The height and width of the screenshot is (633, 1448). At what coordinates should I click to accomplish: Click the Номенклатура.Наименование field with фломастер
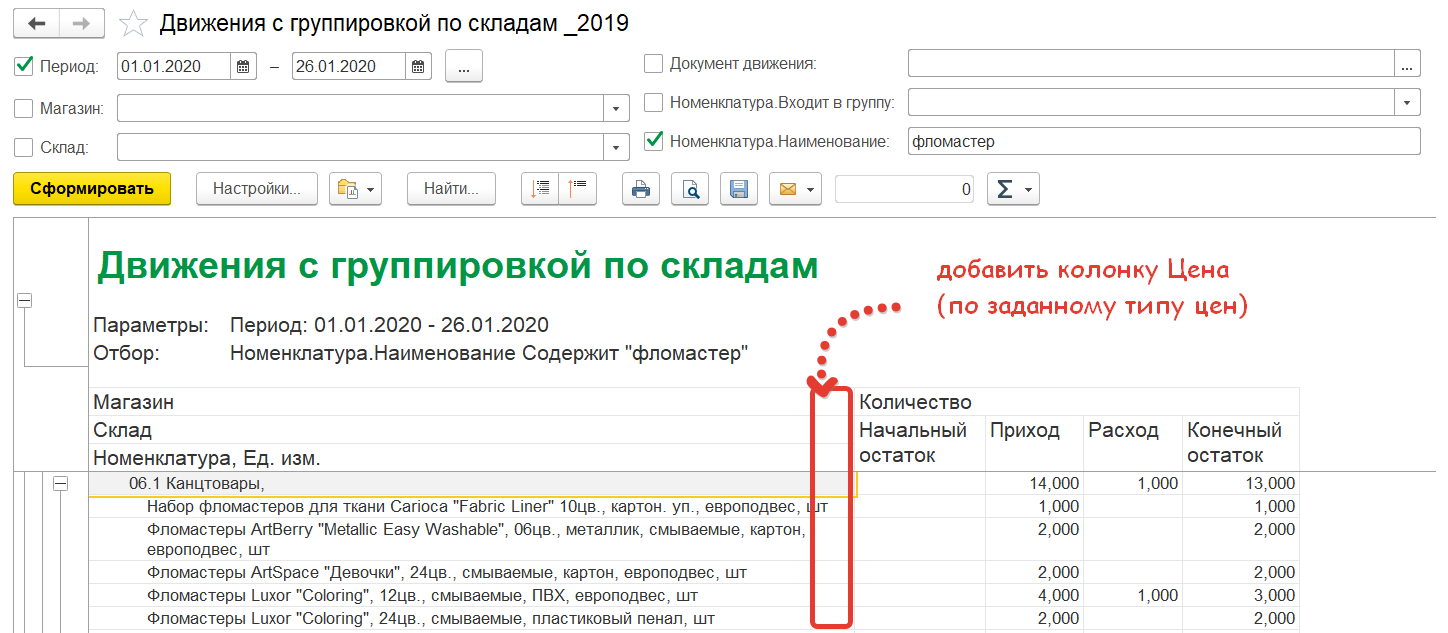point(1163,142)
